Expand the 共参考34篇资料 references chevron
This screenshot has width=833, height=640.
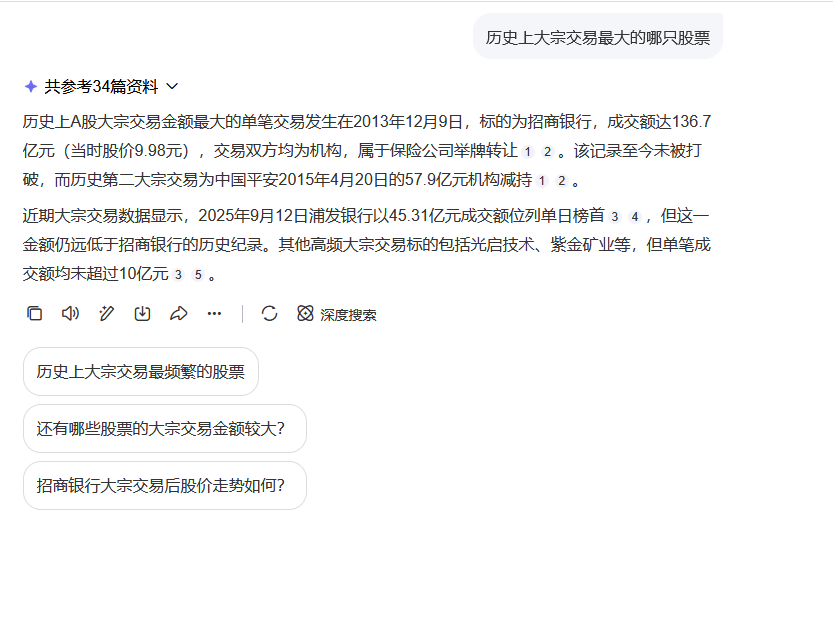pos(172,86)
